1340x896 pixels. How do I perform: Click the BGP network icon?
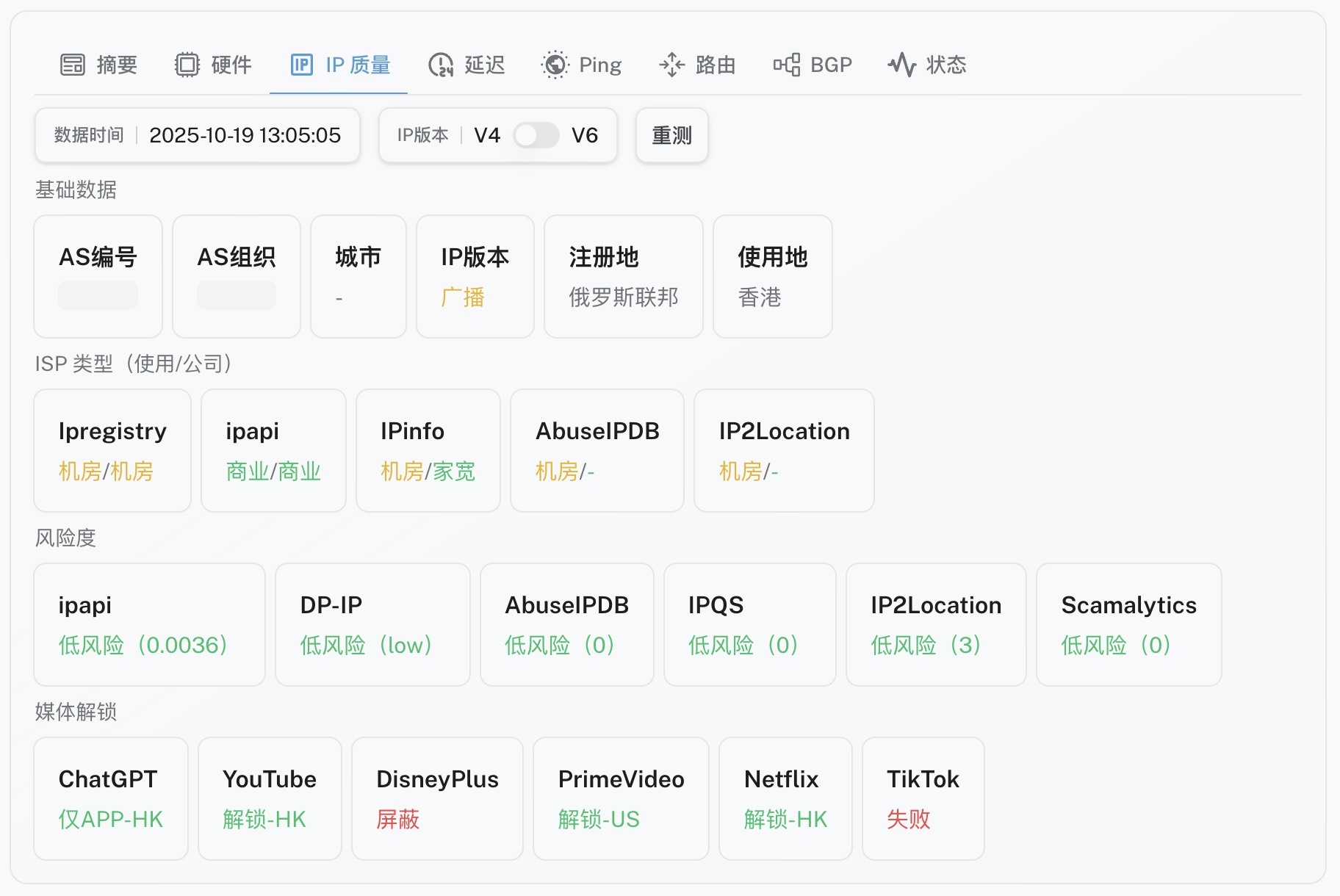[787, 65]
